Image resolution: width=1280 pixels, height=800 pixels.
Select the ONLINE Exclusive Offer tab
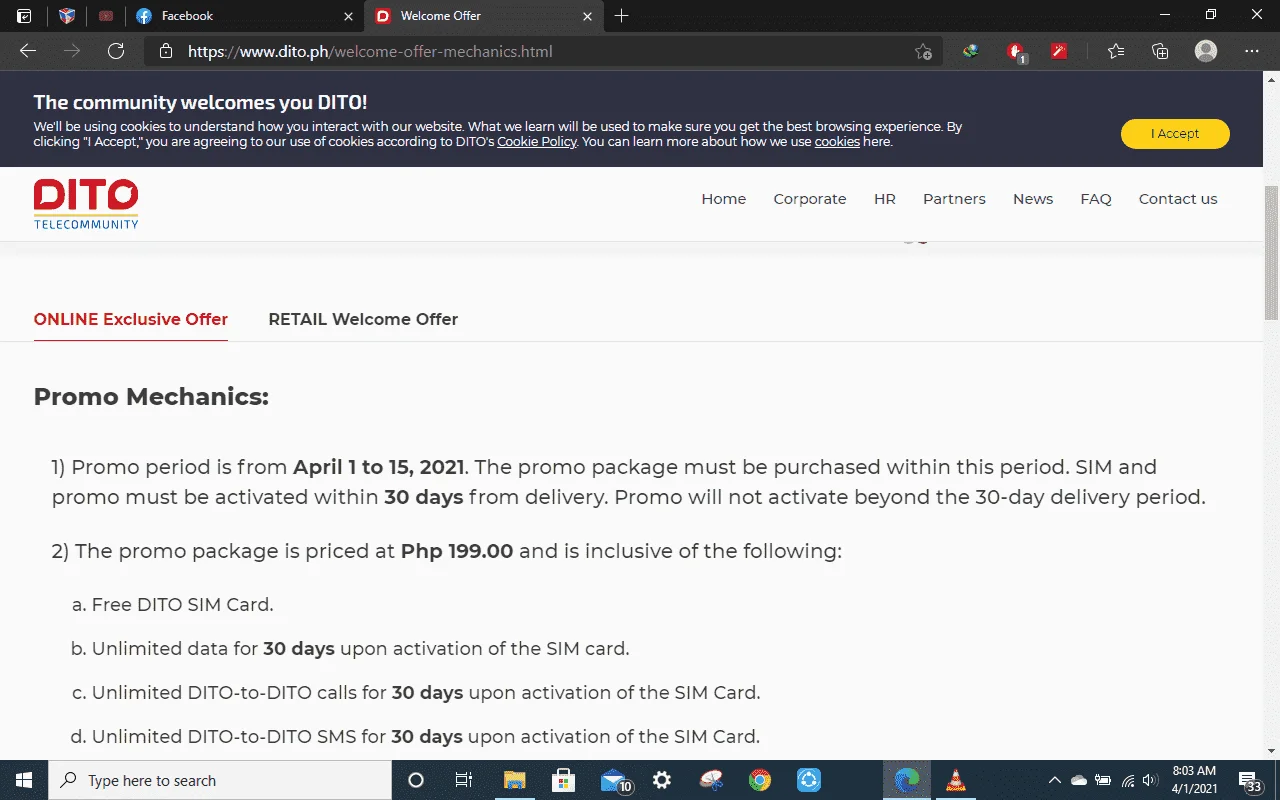coord(131,320)
